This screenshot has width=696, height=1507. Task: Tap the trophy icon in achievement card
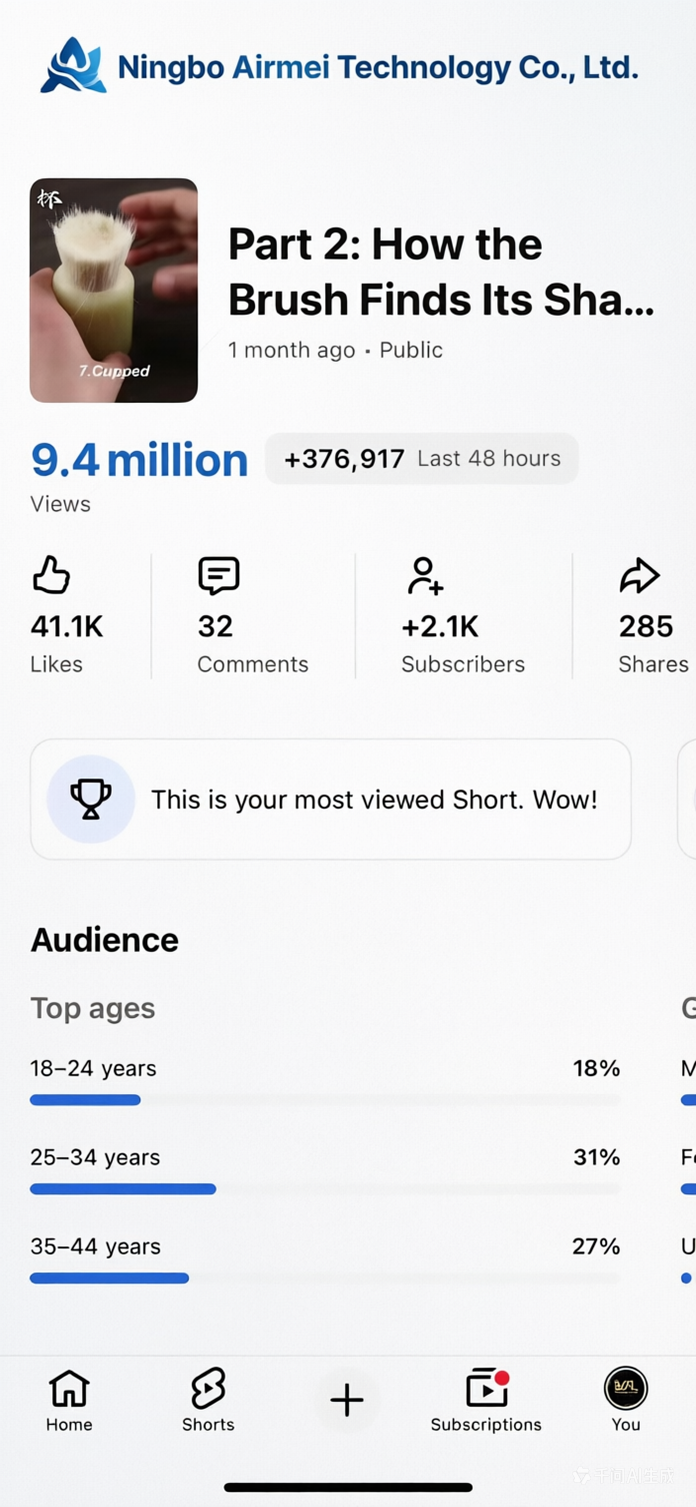(x=90, y=799)
